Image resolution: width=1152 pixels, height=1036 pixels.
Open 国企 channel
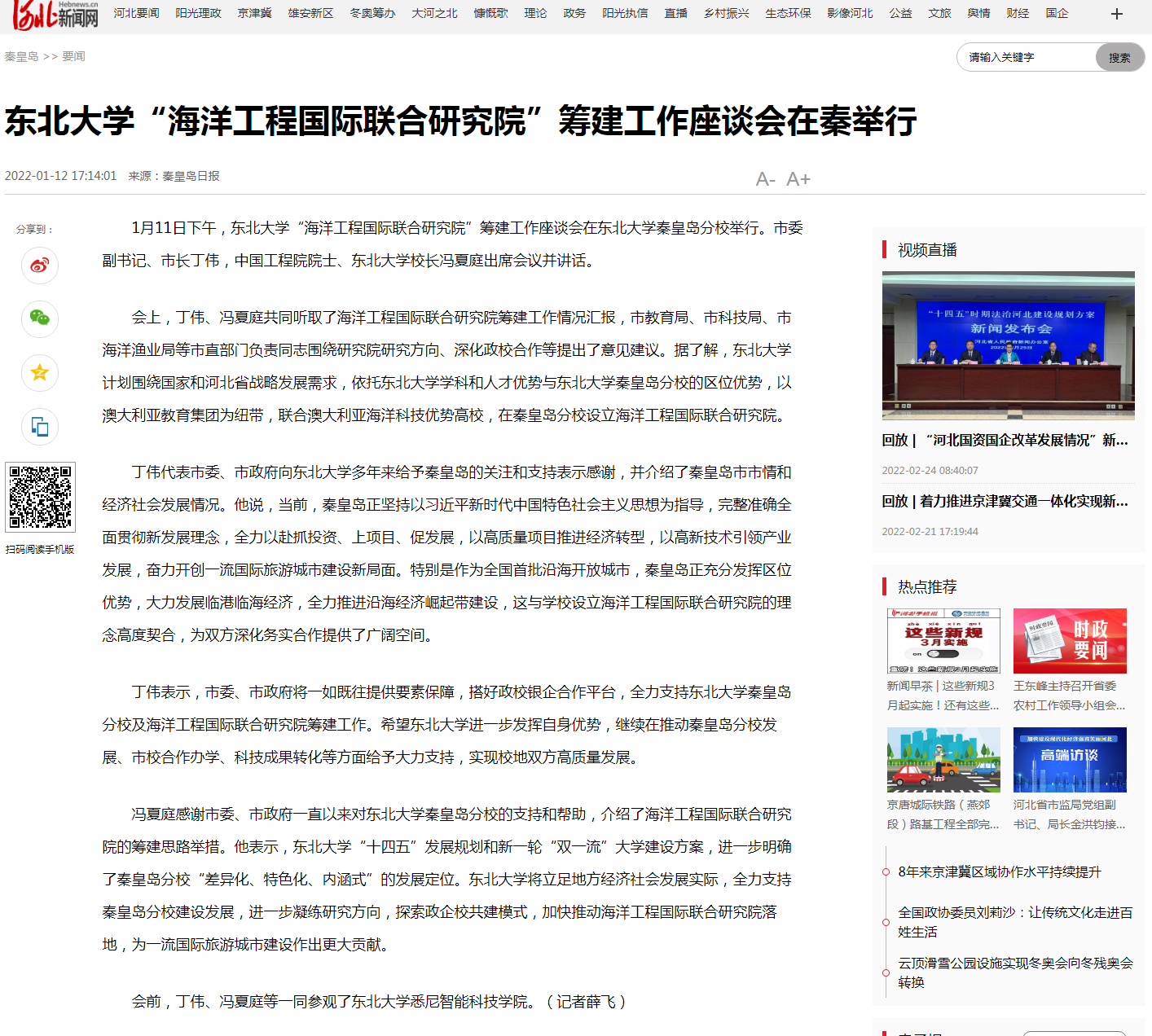click(x=1057, y=14)
